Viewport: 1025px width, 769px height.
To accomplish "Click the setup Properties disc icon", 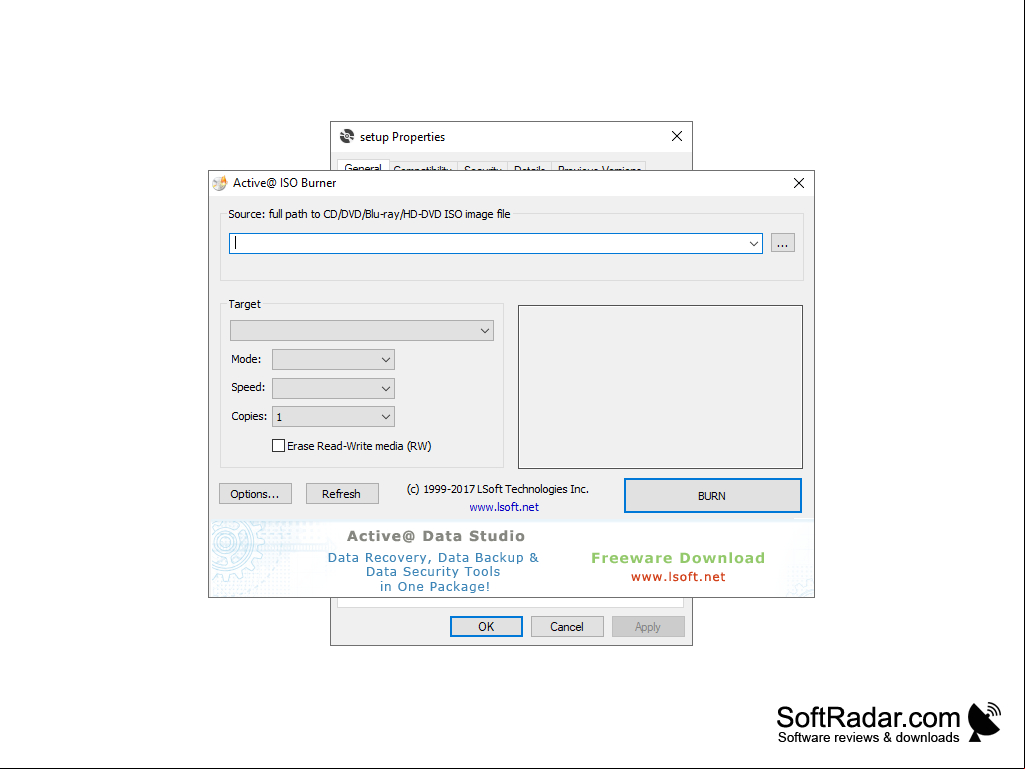I will (346, 136).
